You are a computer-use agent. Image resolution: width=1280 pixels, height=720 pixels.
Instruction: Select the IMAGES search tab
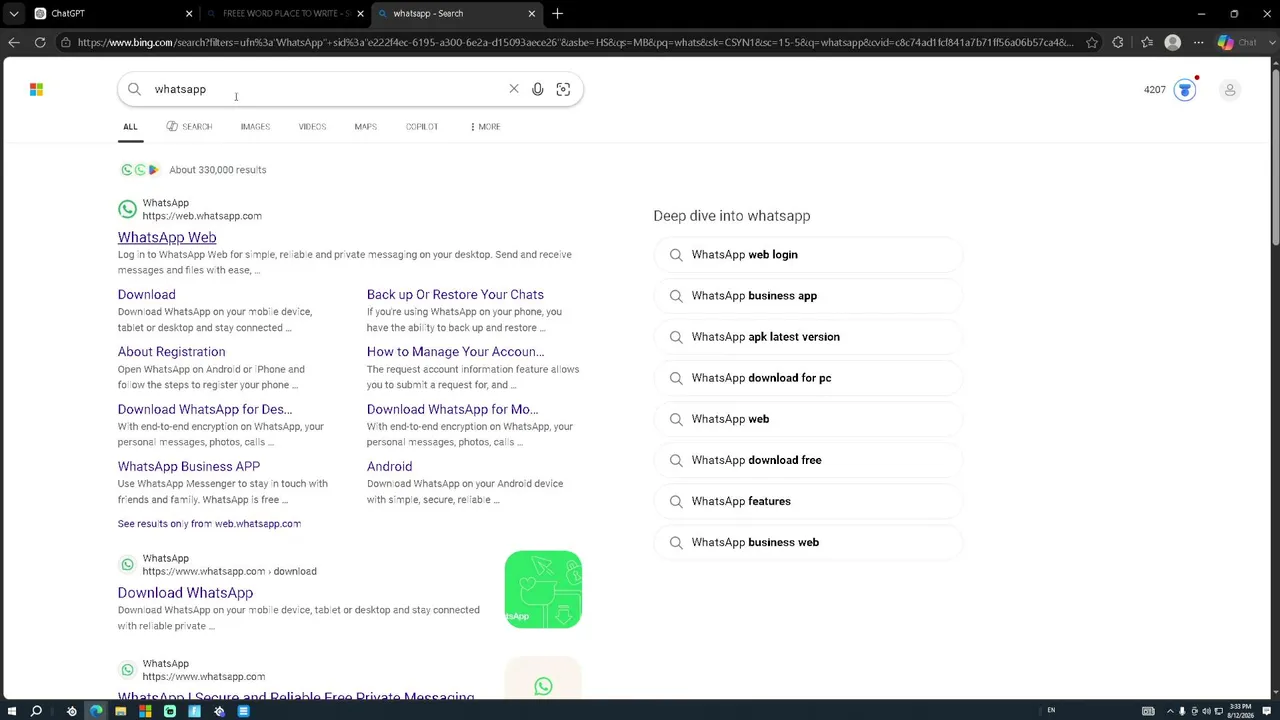point(255,127)
